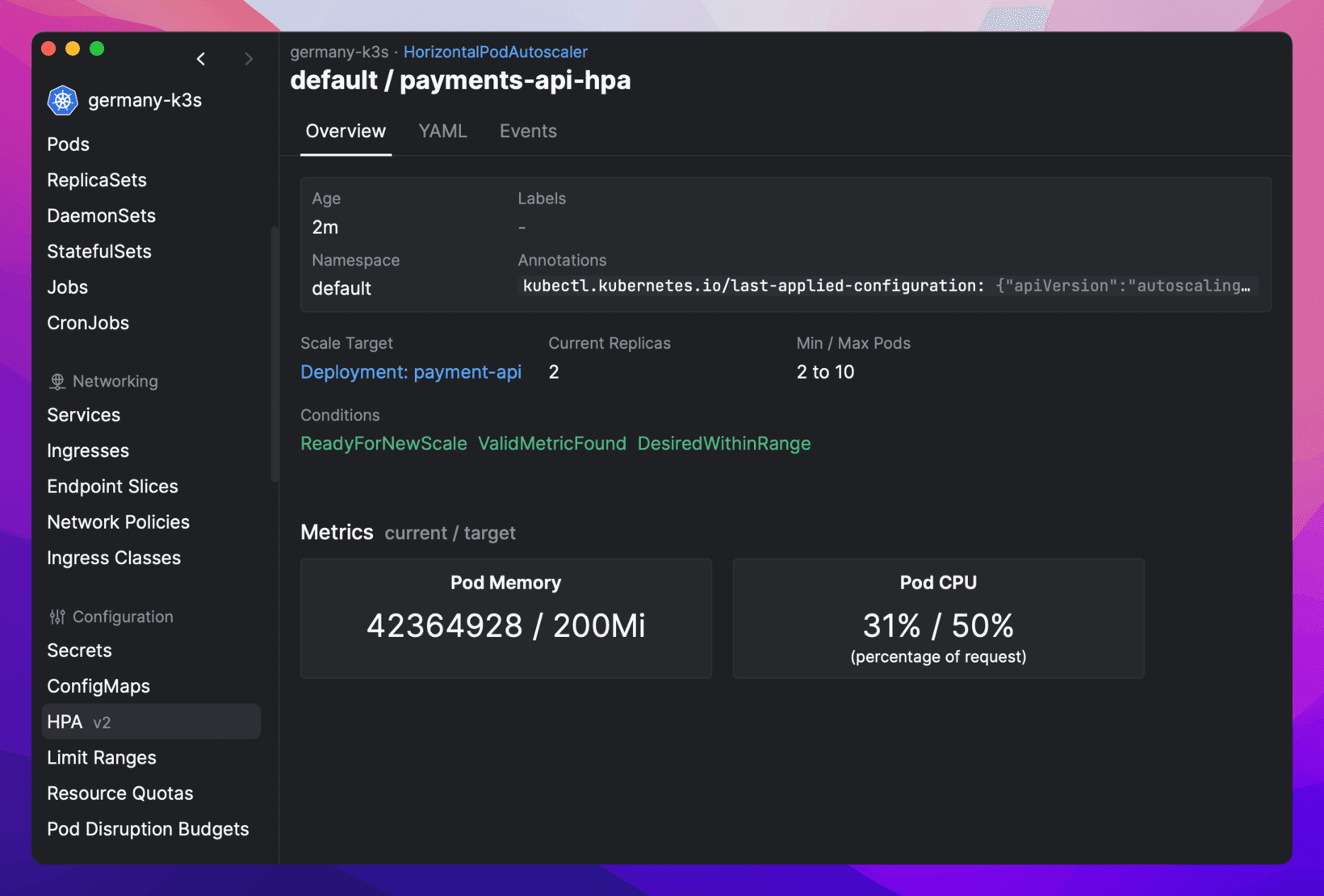Select the Overview tab
The height and width of the screenshot is (896, 1324).
click(x=345, y=131)
